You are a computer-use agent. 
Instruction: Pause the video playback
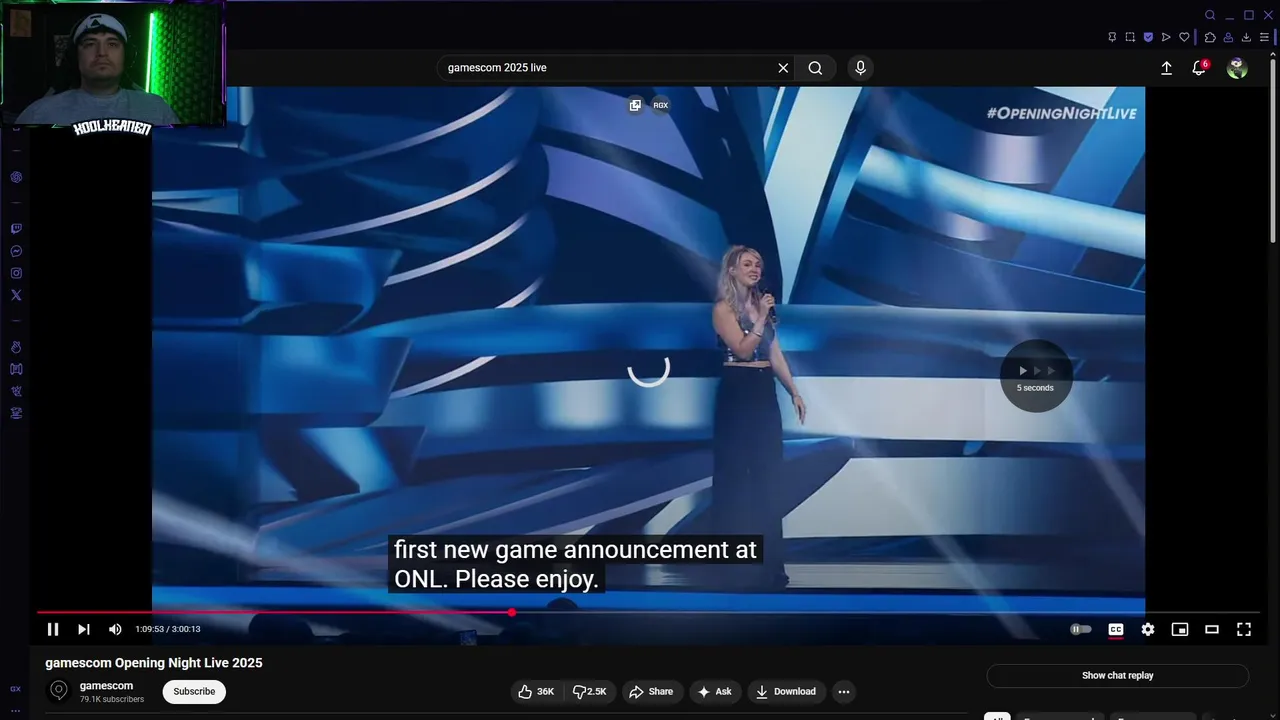click(53, 629)
